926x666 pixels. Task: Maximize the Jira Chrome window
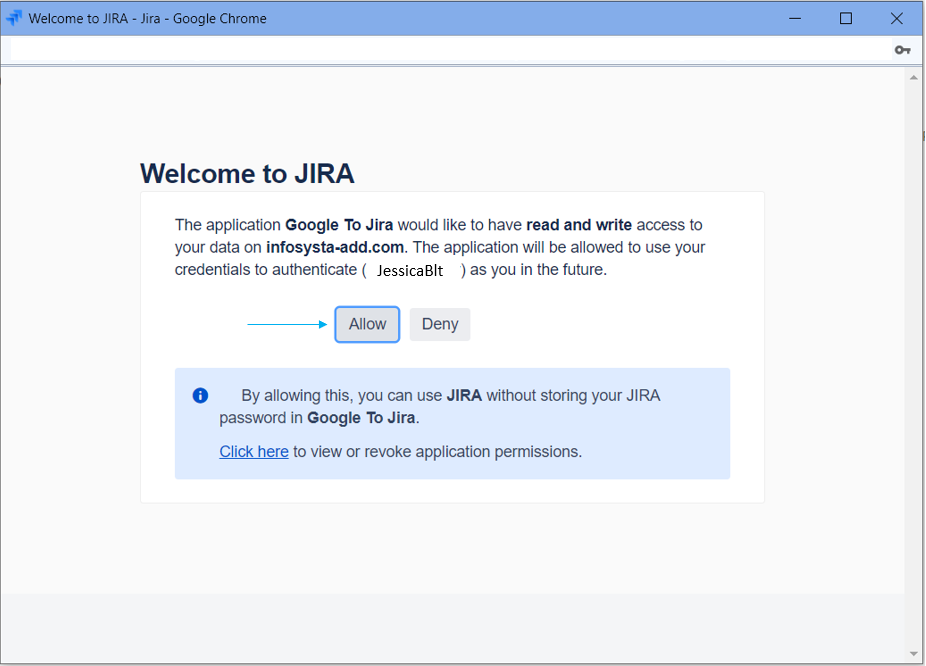click(846, 18)
